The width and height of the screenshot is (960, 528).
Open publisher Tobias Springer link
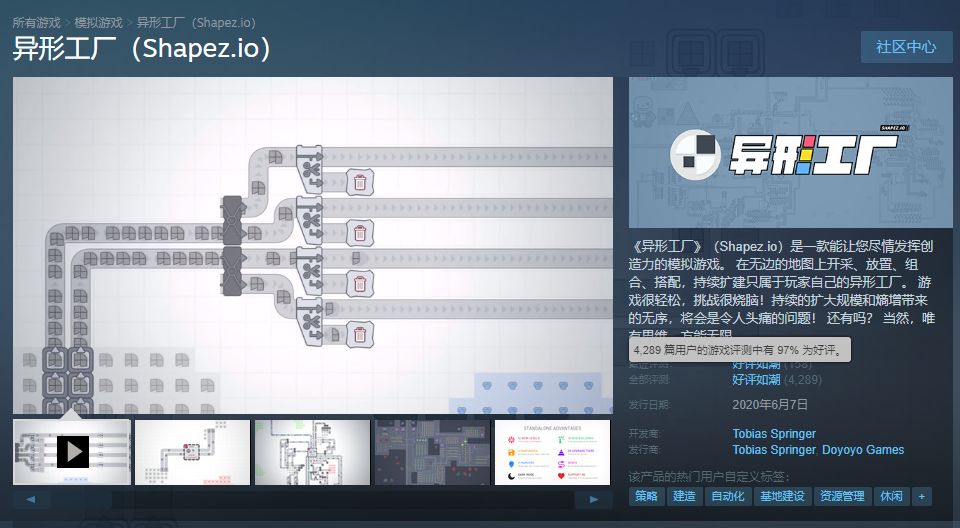coord(774,450)
